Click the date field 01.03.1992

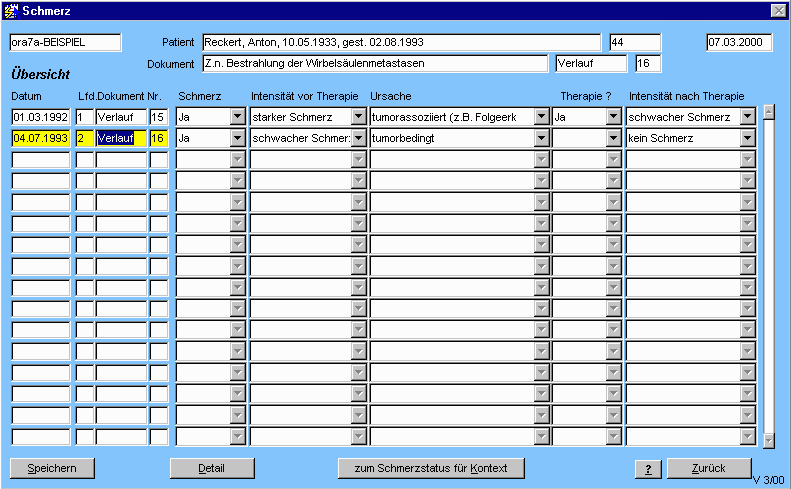click(40, 117)
